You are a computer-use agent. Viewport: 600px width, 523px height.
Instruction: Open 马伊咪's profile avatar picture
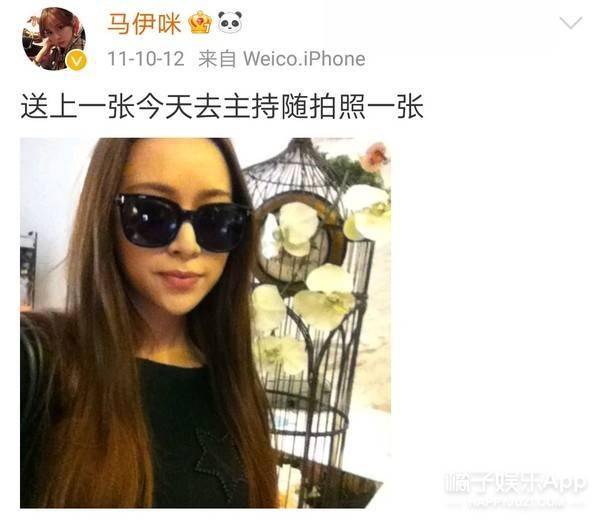[54, 39]
